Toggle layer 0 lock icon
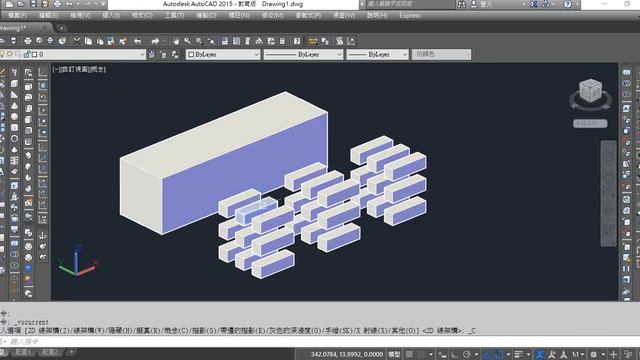 pyautogui.click(x=27, y=54)
